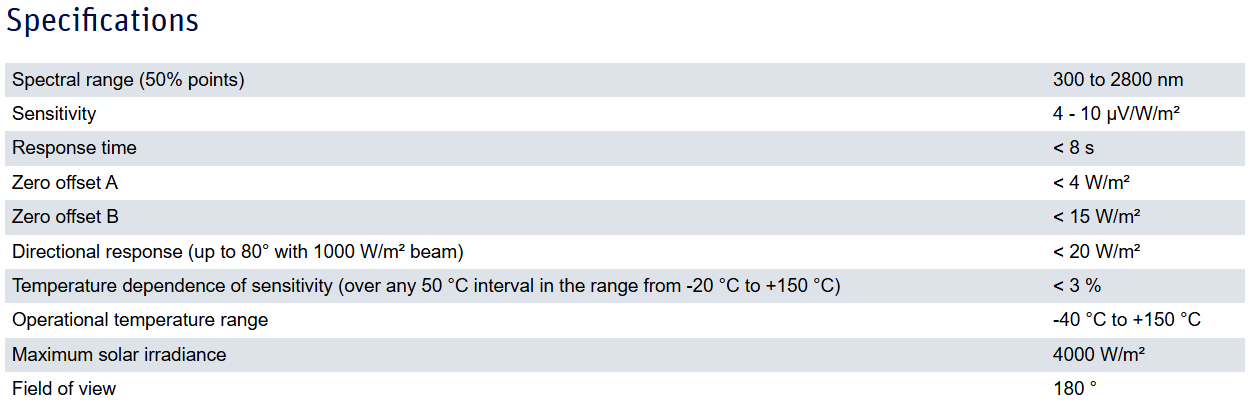Click the < 20 W/m² value

pos(1096,251)
